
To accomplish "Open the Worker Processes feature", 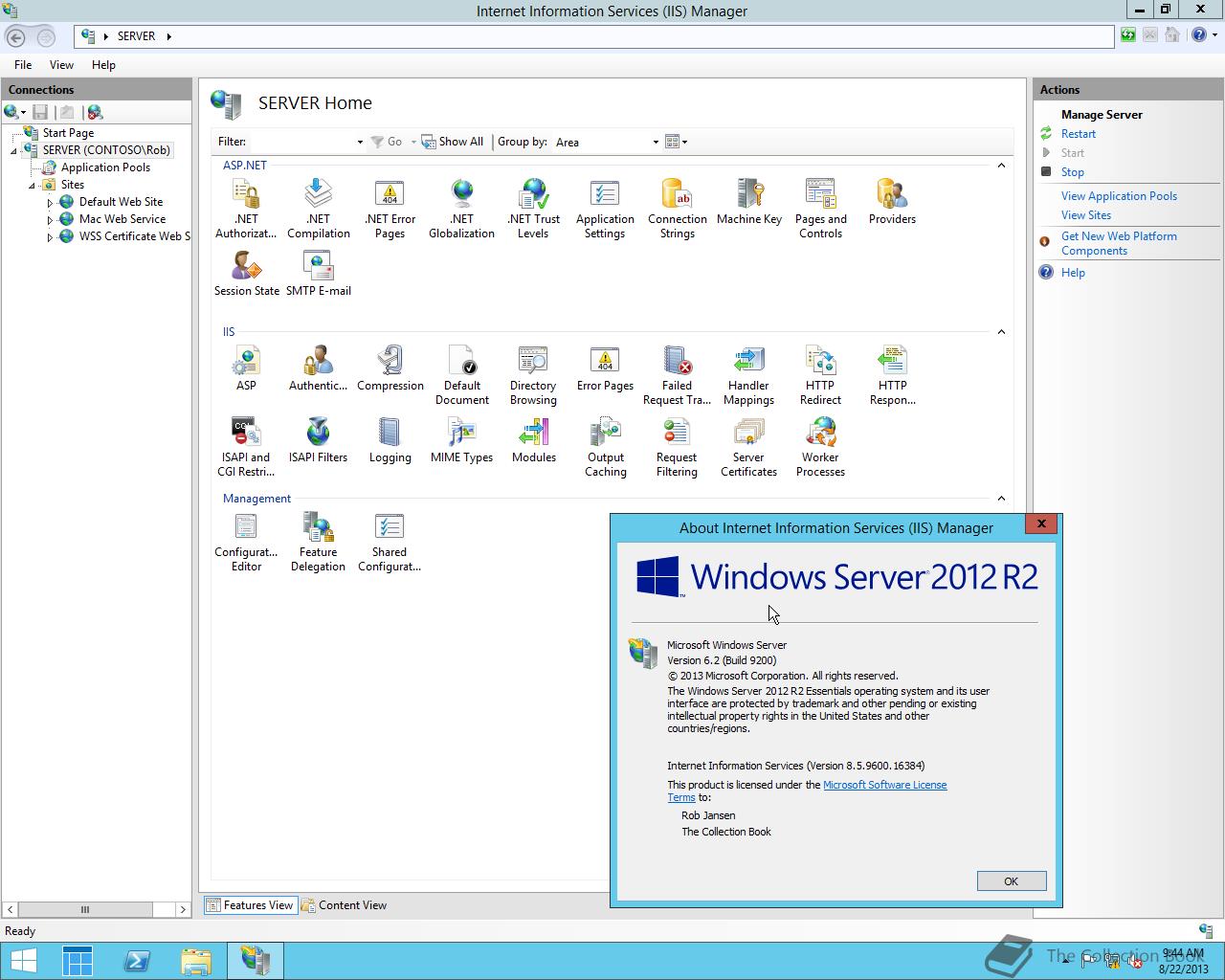I will [820, 447].
